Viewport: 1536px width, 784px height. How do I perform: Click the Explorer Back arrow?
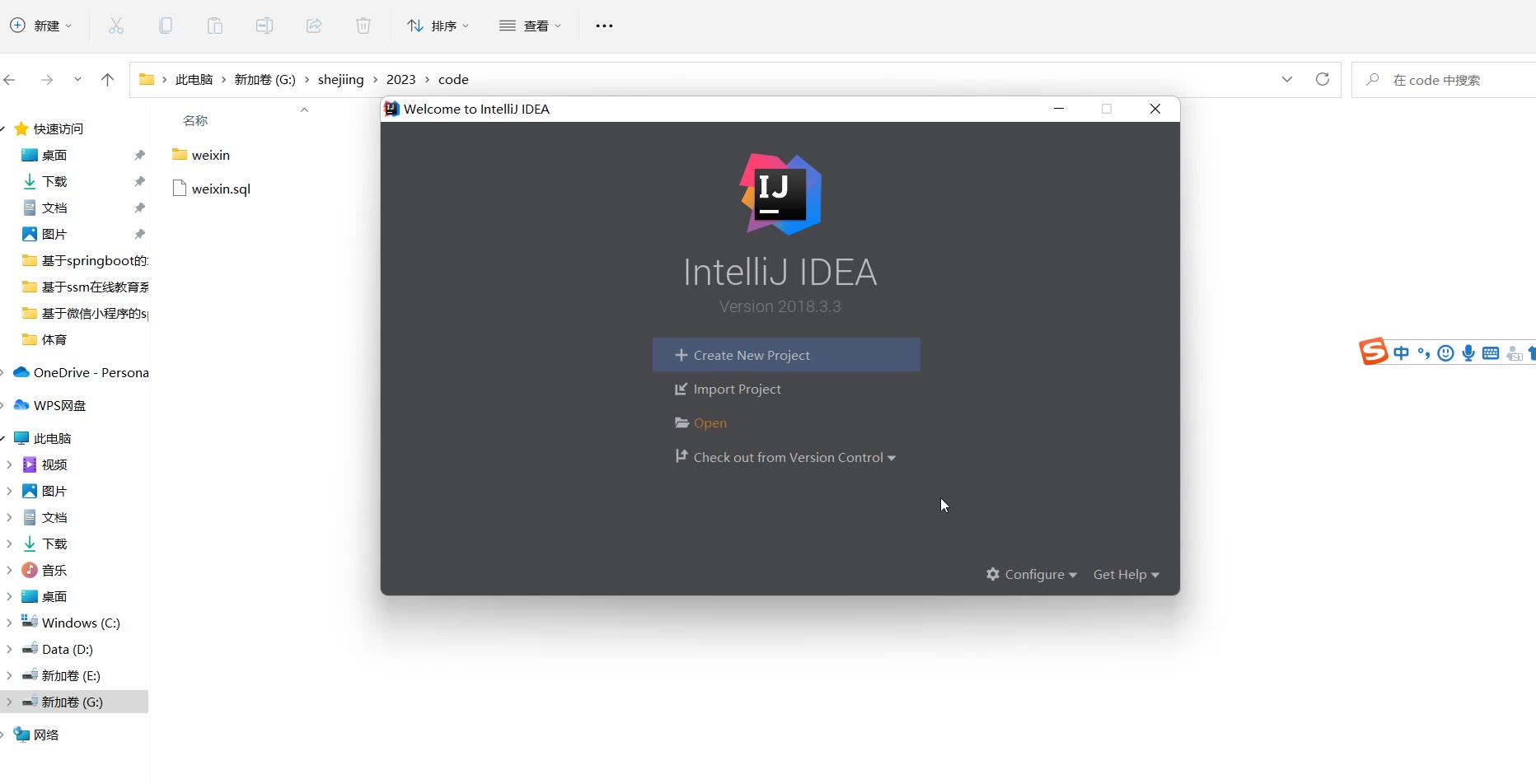pyautogui.click(x=10, y=80)
